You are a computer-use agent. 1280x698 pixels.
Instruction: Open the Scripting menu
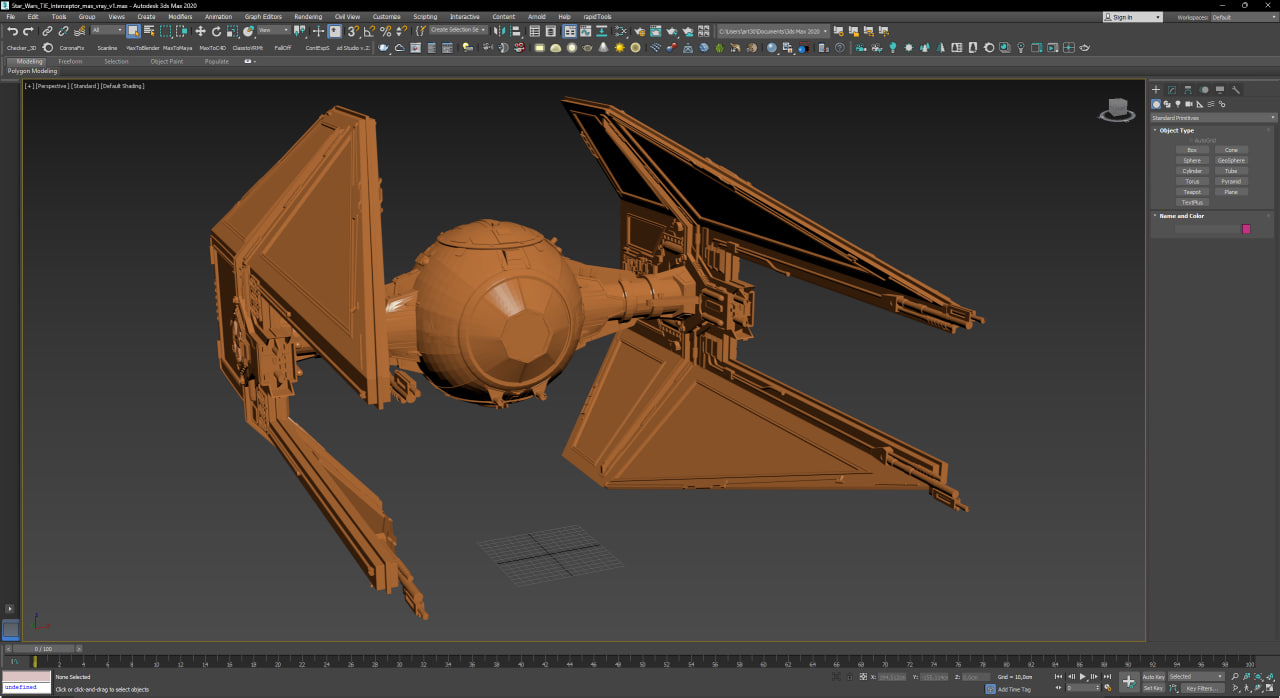pyautogui.click(x=425, y=17)
